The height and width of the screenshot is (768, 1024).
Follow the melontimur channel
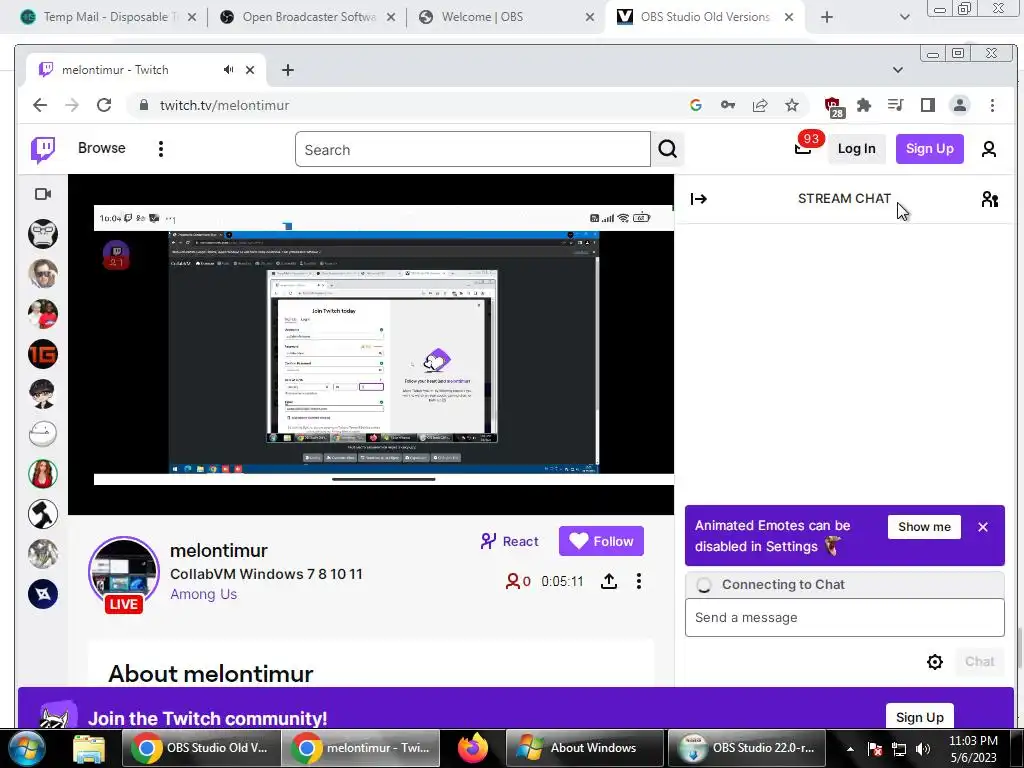click(x=601, y=541)
